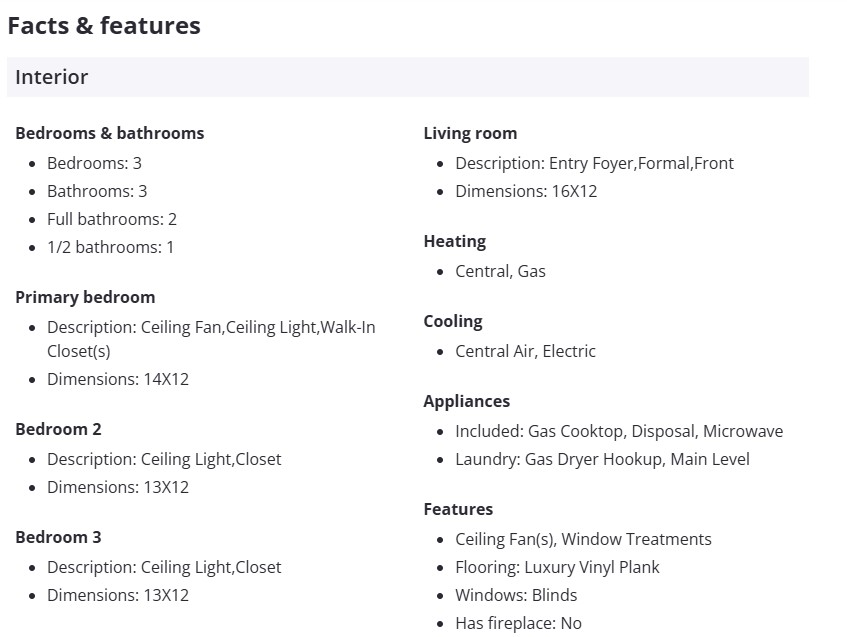
Task: Click the Laundry: Gas Dryer Hookup line
Action: 602,459
